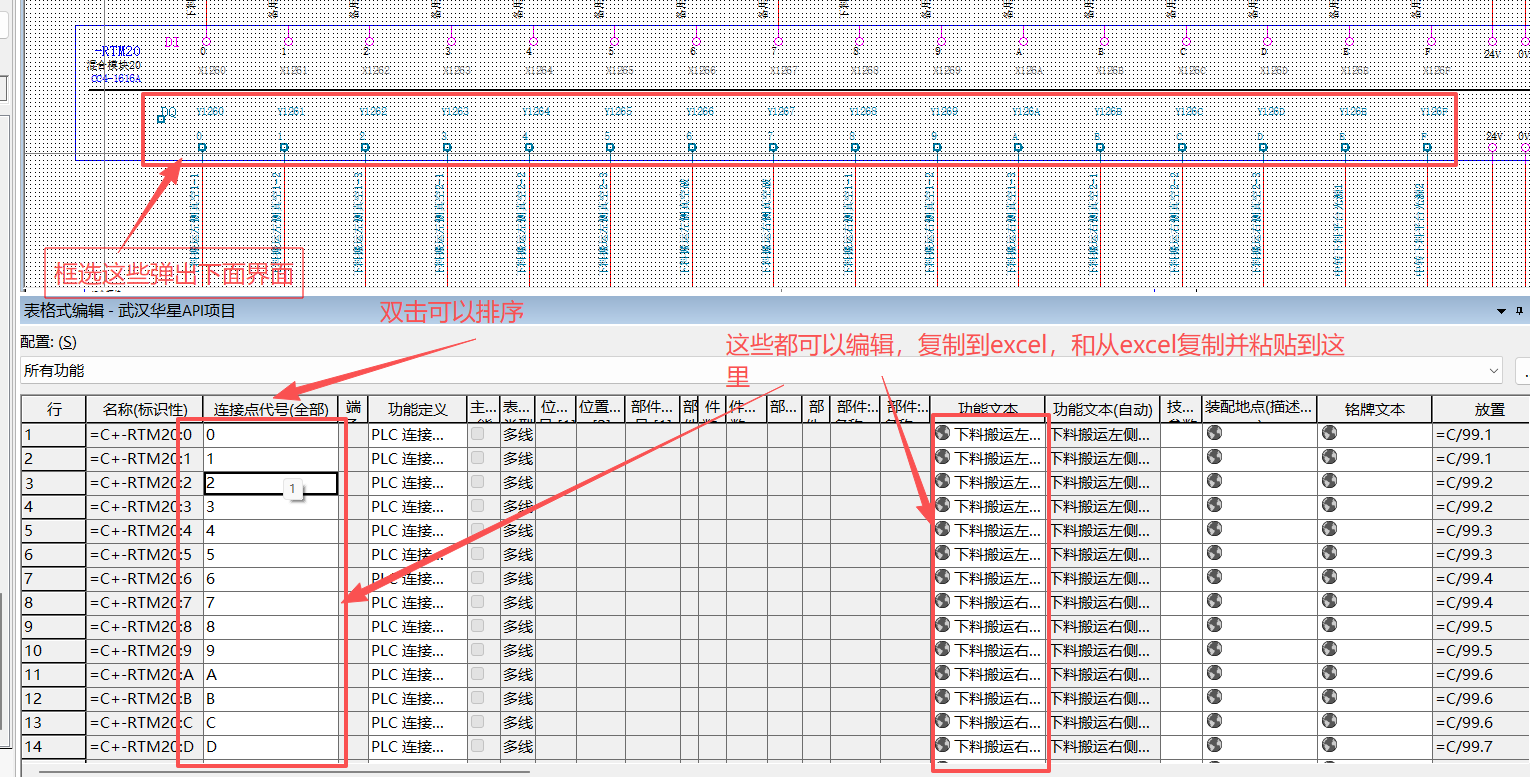Toggle main function checkbox in row 6
Viewport: 1530px width, 777px height.
coord(478,554)
